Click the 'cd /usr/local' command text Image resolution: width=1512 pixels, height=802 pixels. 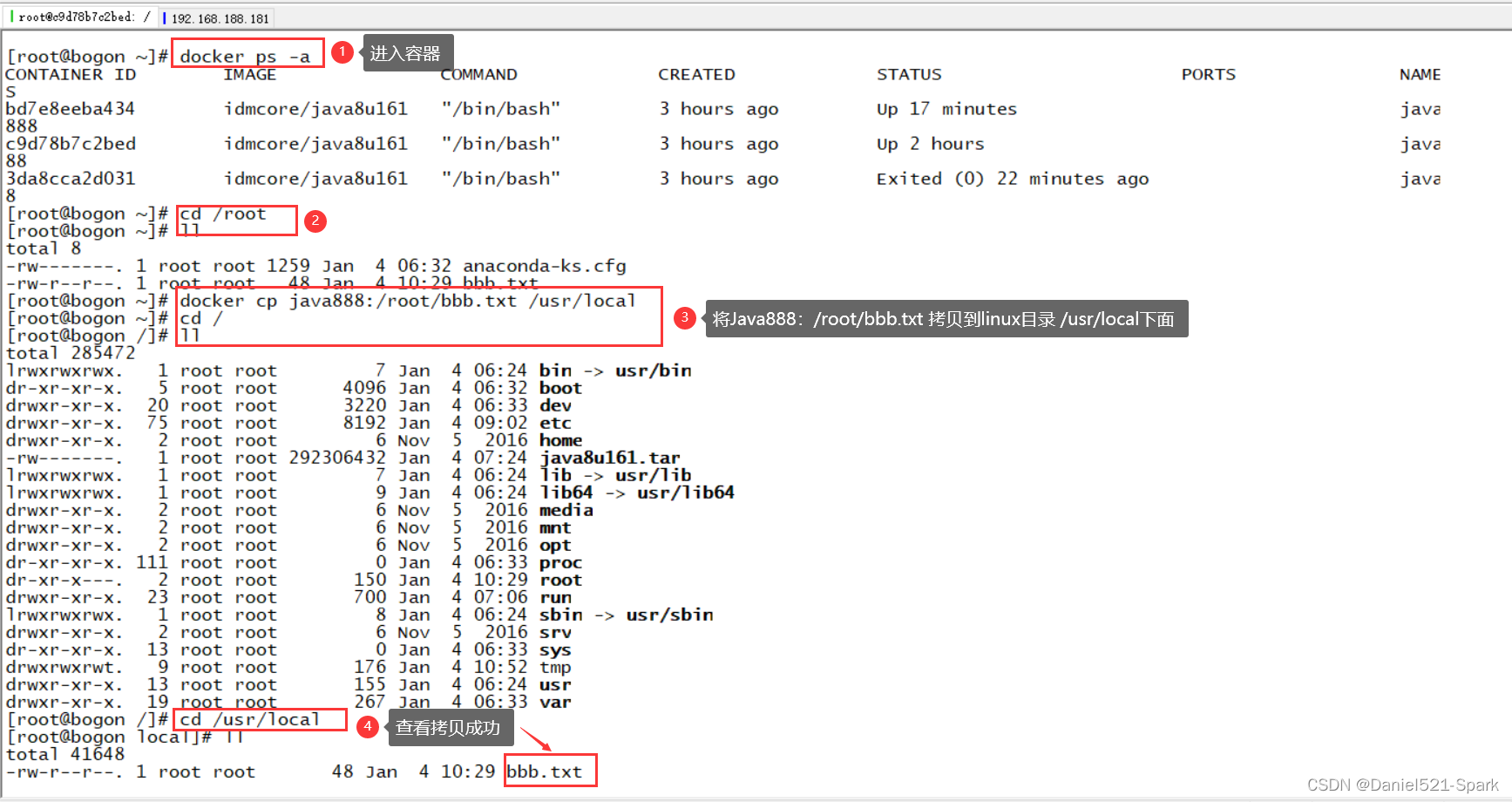[x=250, y=719]
